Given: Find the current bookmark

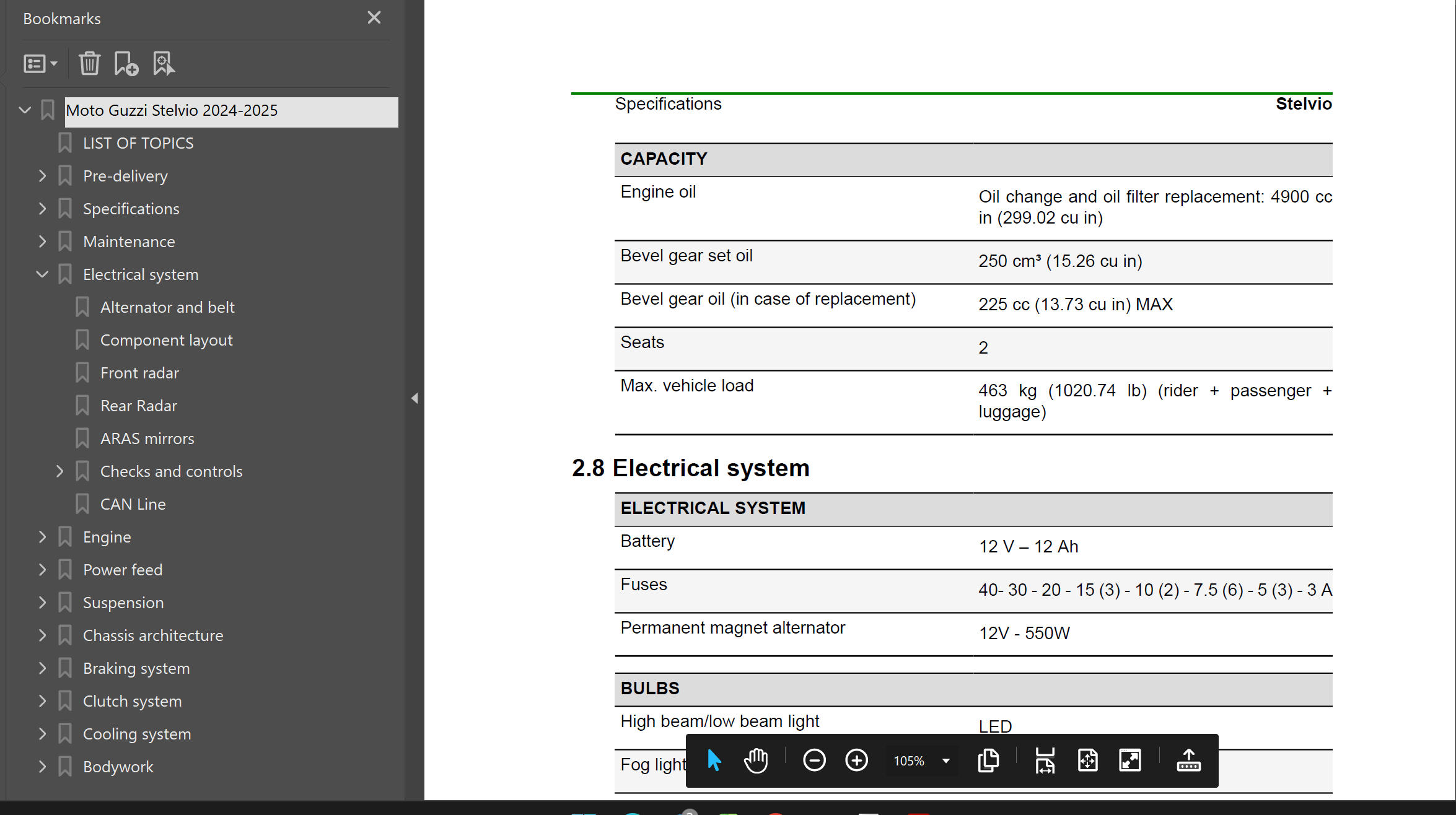Looking at the screenshot, I should (x=164, y=64).
